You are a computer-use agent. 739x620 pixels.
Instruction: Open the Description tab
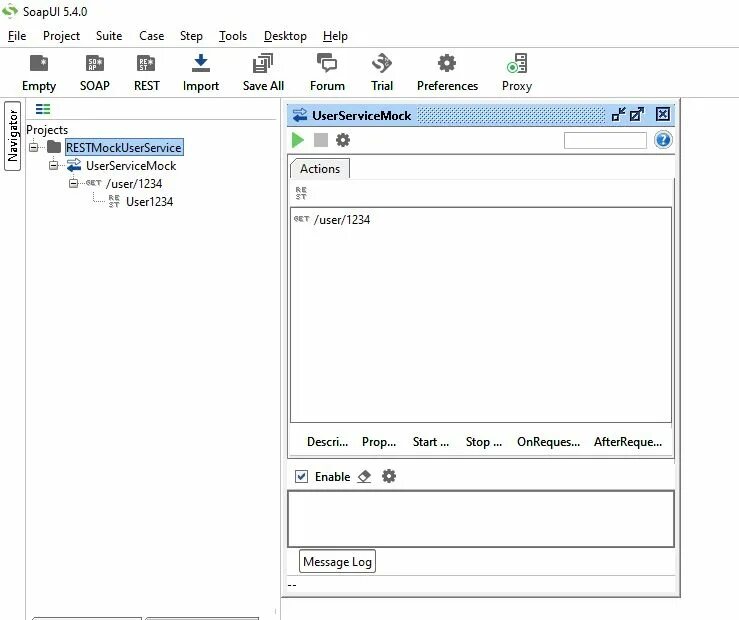[327, 442]
